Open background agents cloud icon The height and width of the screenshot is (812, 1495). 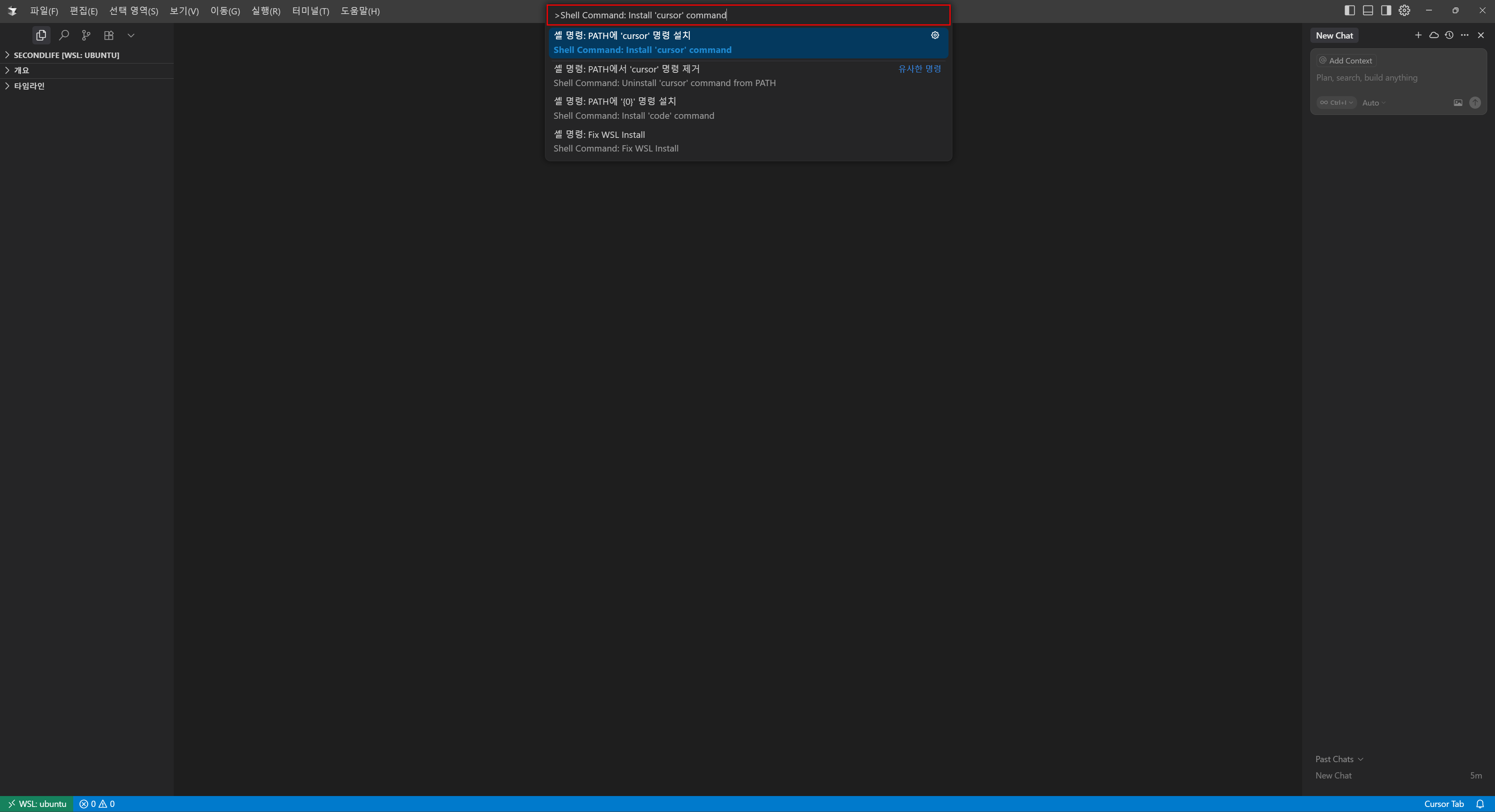(x=1433, y=35)
